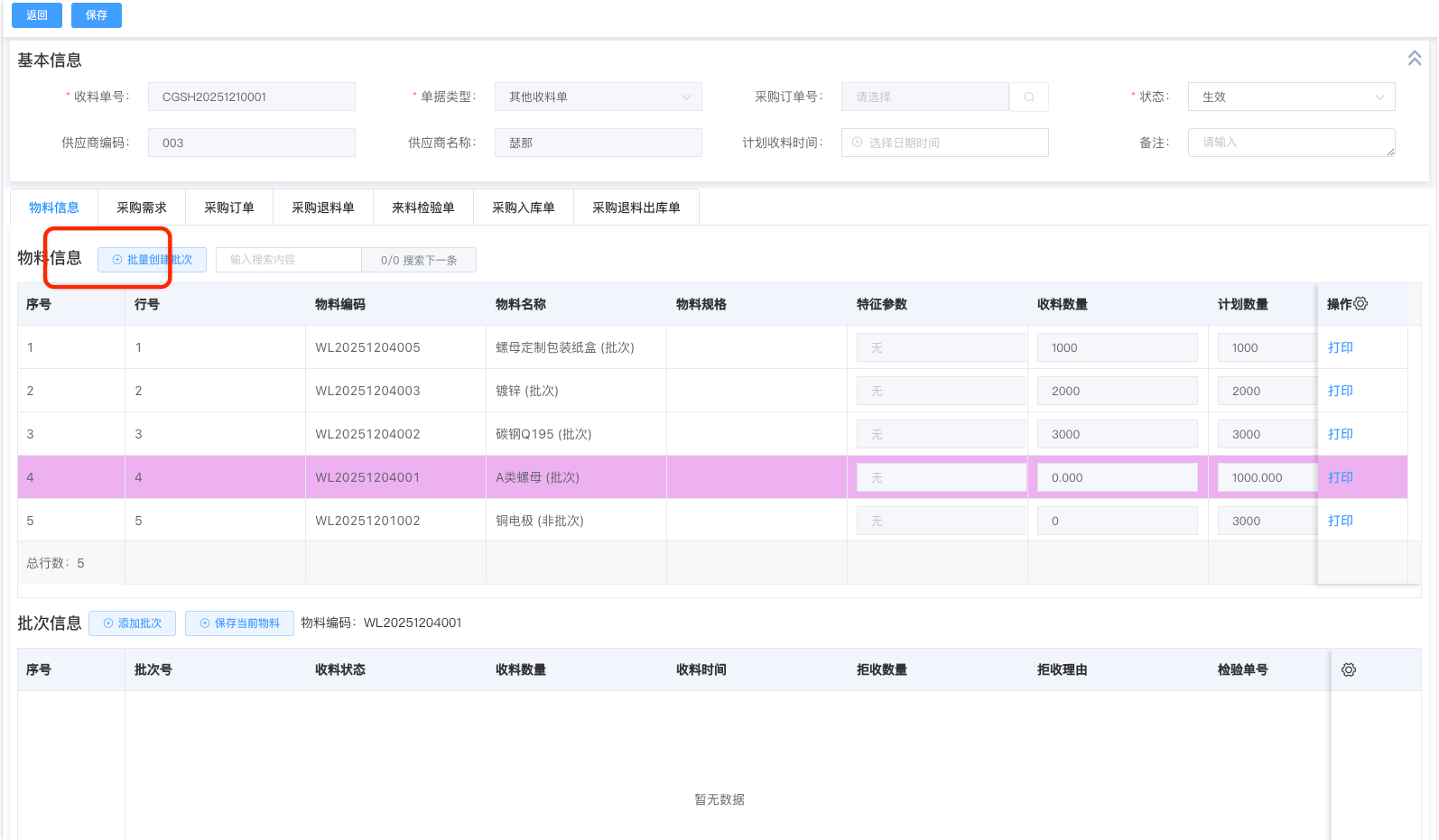Open the 单据类型 dropdown
This screenshot has height=840, width=1439.
598,97
